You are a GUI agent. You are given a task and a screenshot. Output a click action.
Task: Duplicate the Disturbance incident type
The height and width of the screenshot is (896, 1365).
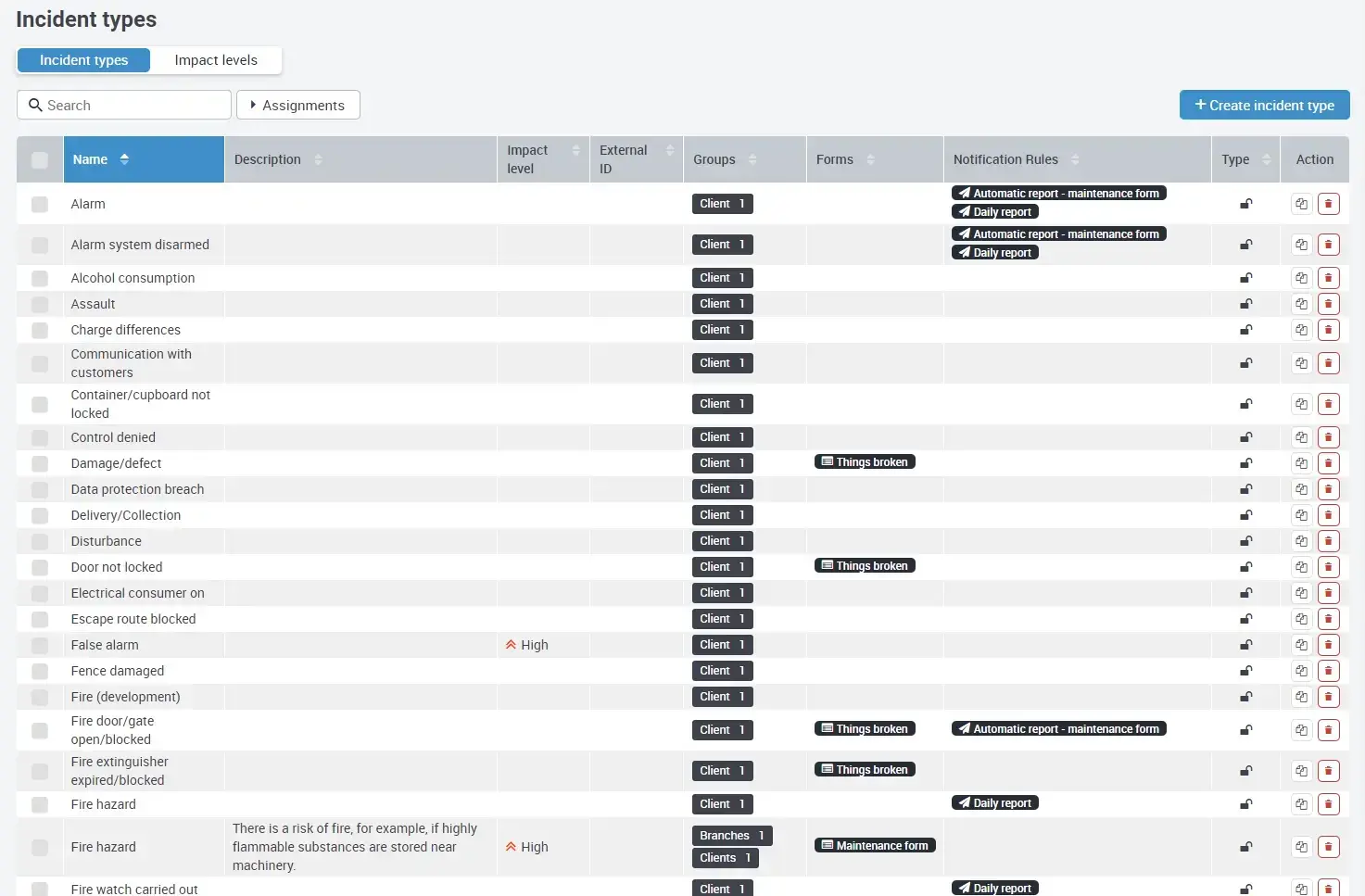[x=1300, y=540]
